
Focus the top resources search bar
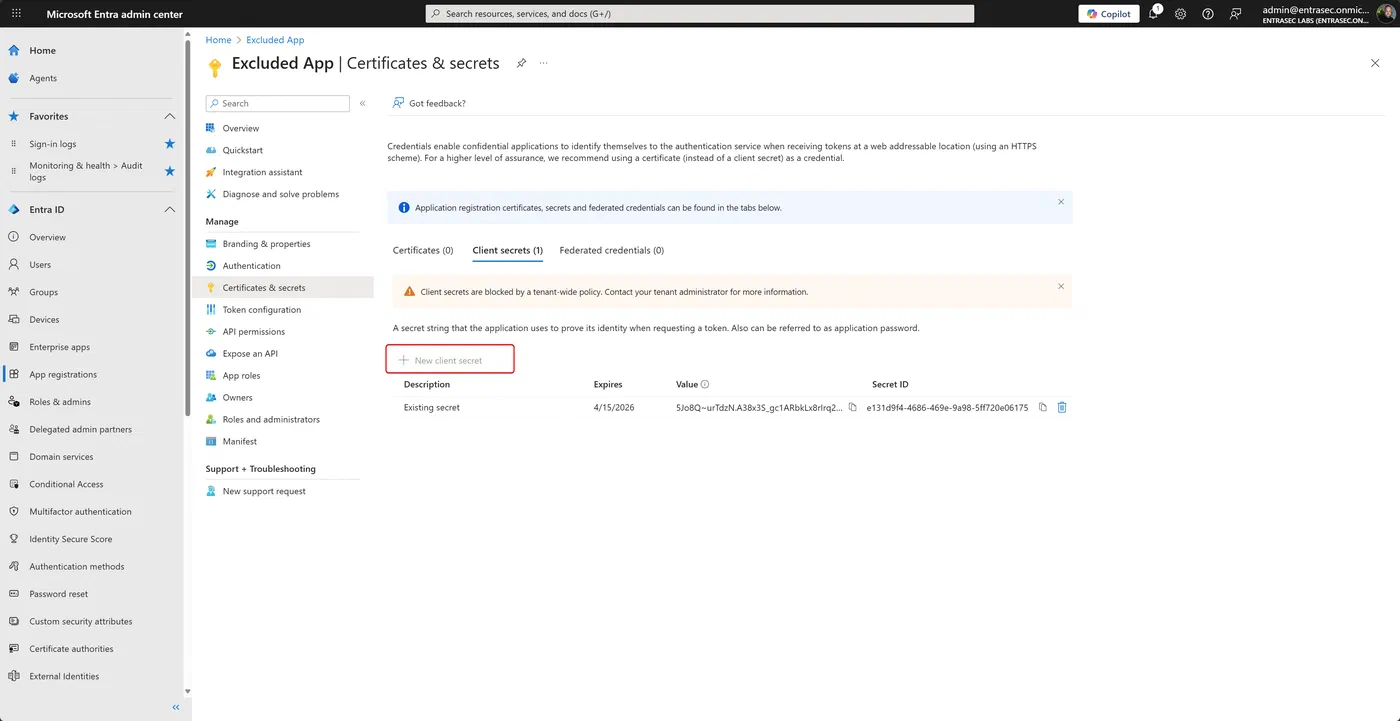point(699,14)
